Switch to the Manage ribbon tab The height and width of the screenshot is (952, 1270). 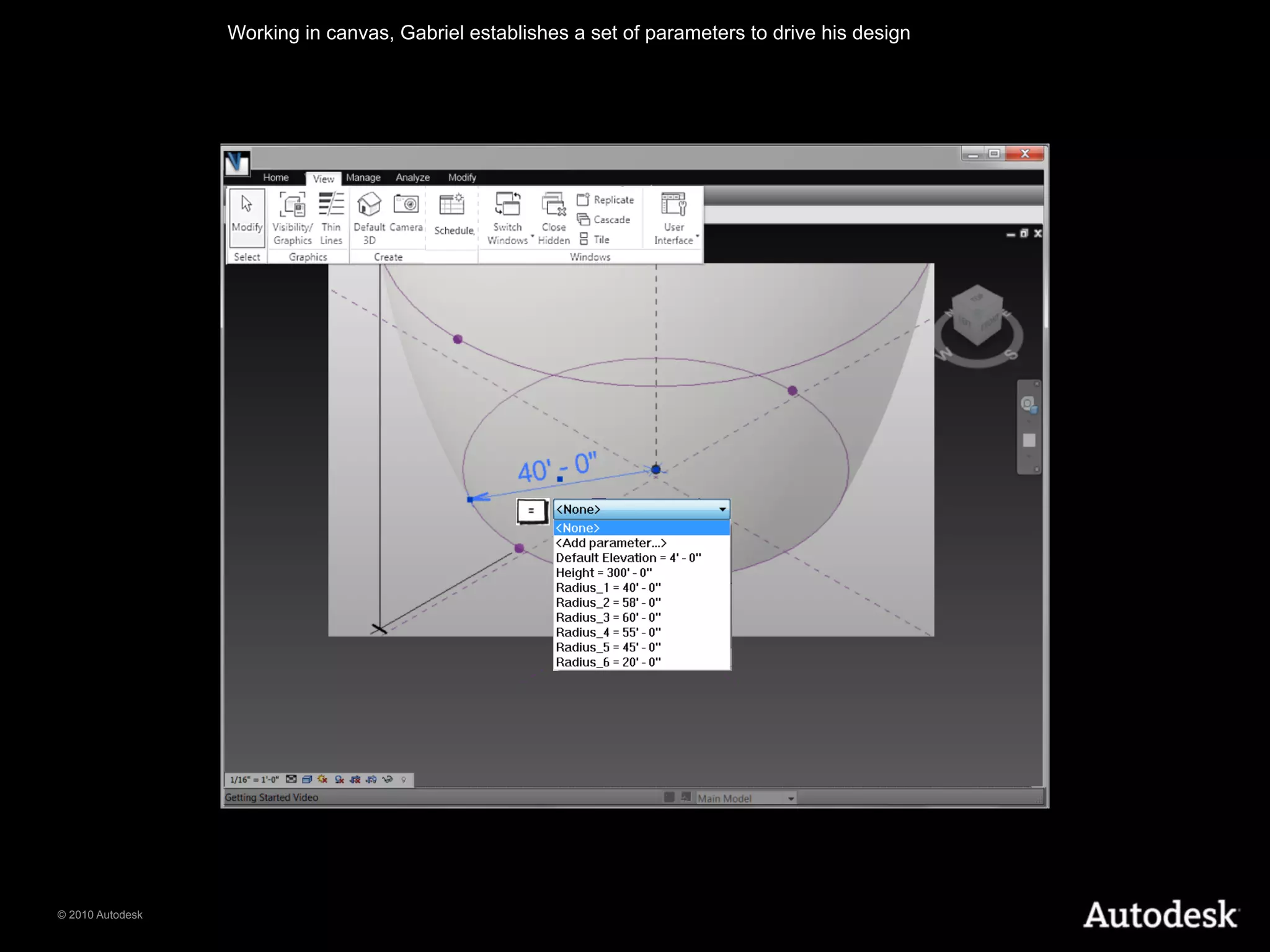(x=363, y=177)
